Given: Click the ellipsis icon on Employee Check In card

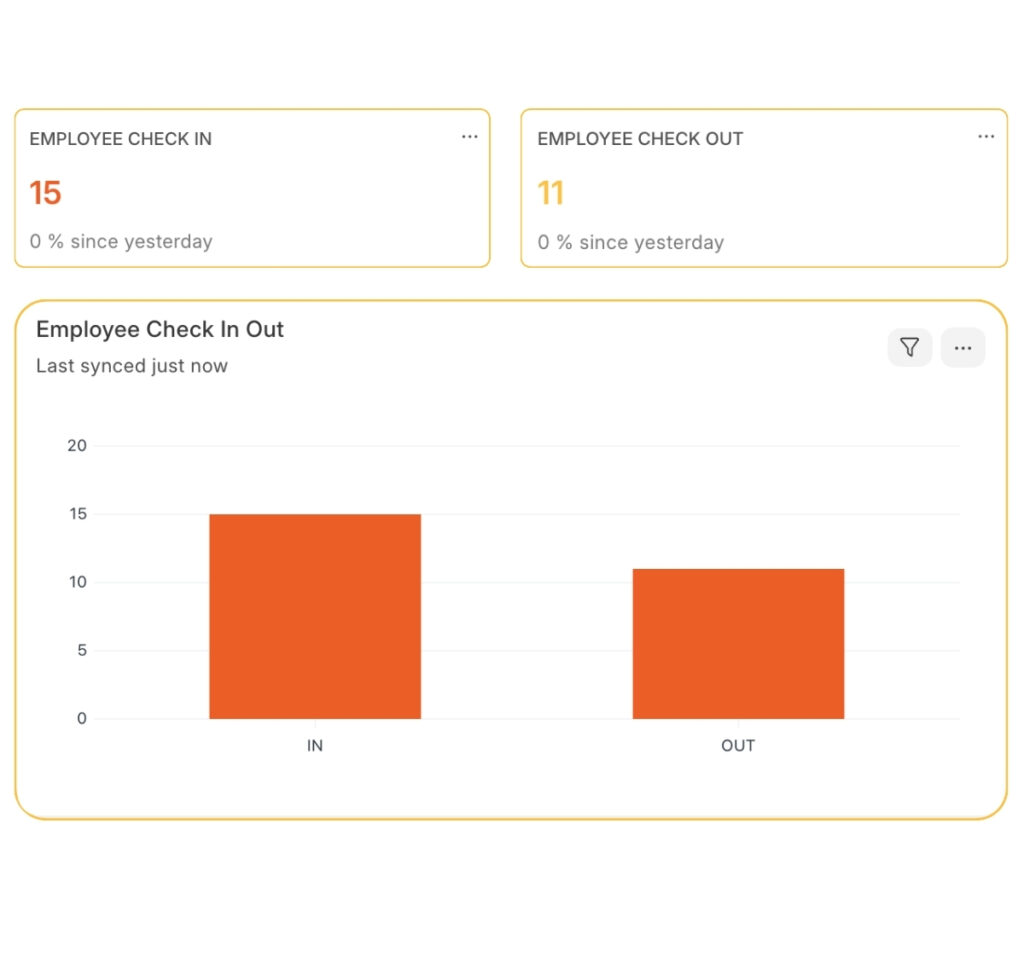Looking at the screenshot, I should click(x=470, y=137).
